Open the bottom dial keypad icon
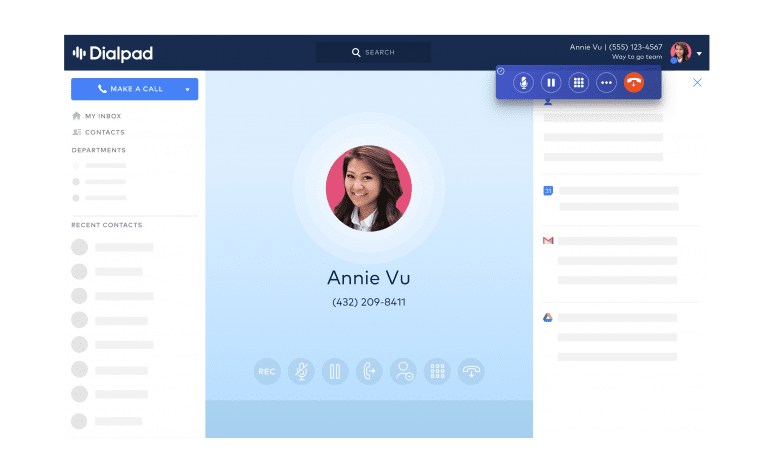Screen dimensions: 780x470 437,371
